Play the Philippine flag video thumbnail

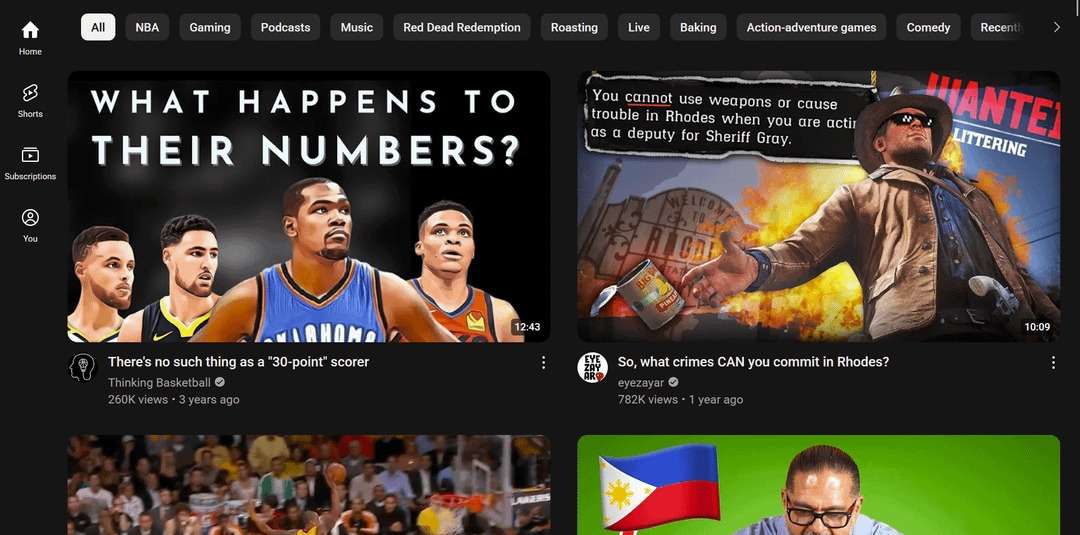pyautogui.click(x=818, y=485)
